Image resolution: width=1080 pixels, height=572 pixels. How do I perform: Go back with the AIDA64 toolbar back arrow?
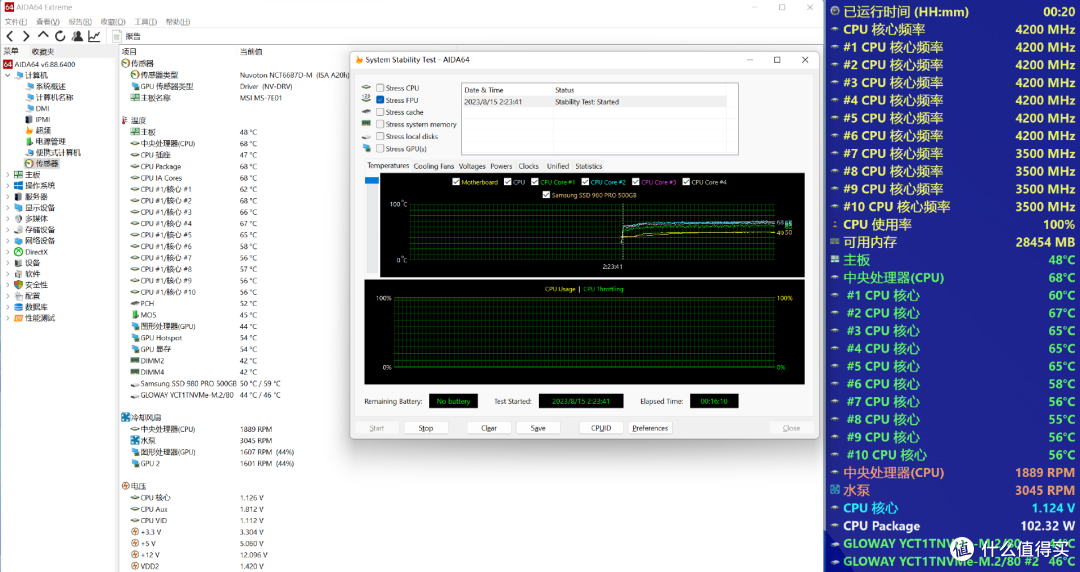(x=10, y=36)
